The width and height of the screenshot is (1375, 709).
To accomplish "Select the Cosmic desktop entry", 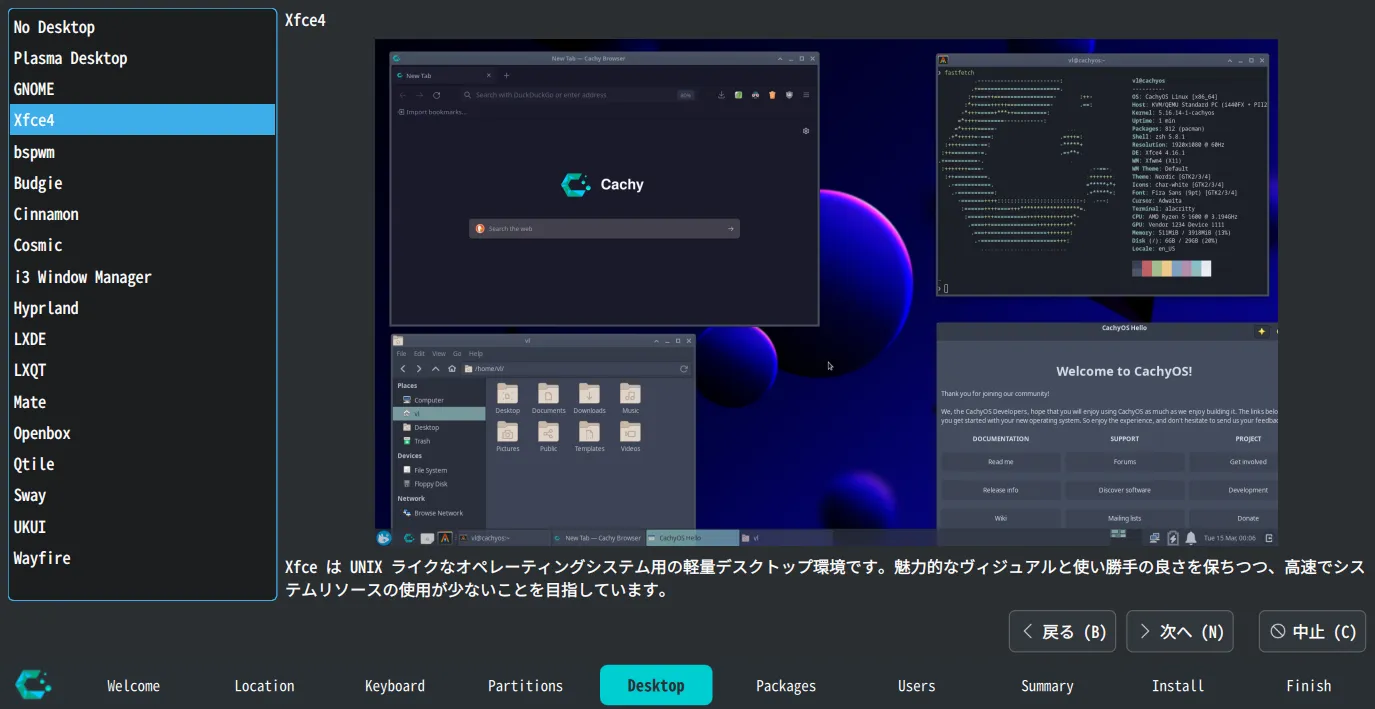I will click(142, 245).
